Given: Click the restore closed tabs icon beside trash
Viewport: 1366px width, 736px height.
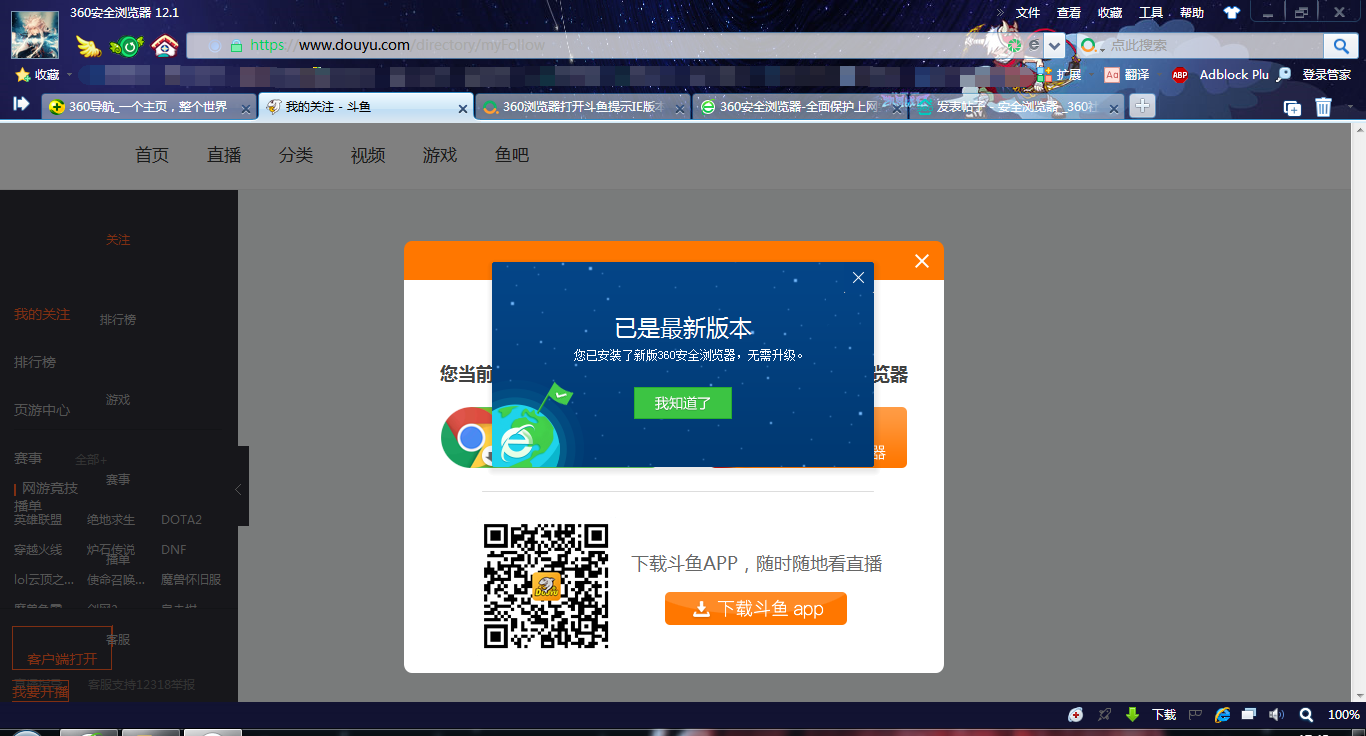Looking at the screenshot, I should point(1292,108).
